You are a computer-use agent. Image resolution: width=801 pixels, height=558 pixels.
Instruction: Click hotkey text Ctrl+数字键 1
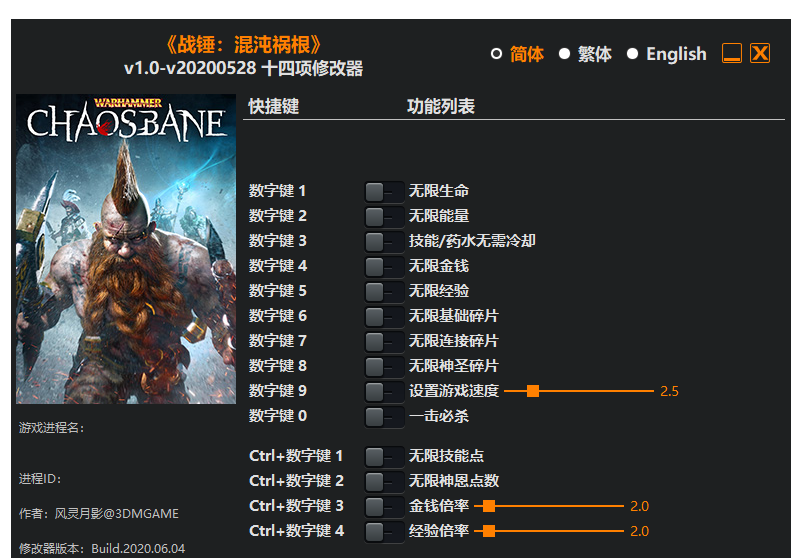click(x=296, y=456)
